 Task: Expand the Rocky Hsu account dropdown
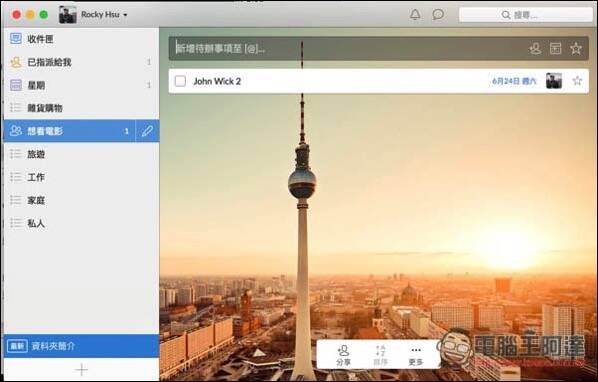(x=93, y=14)
